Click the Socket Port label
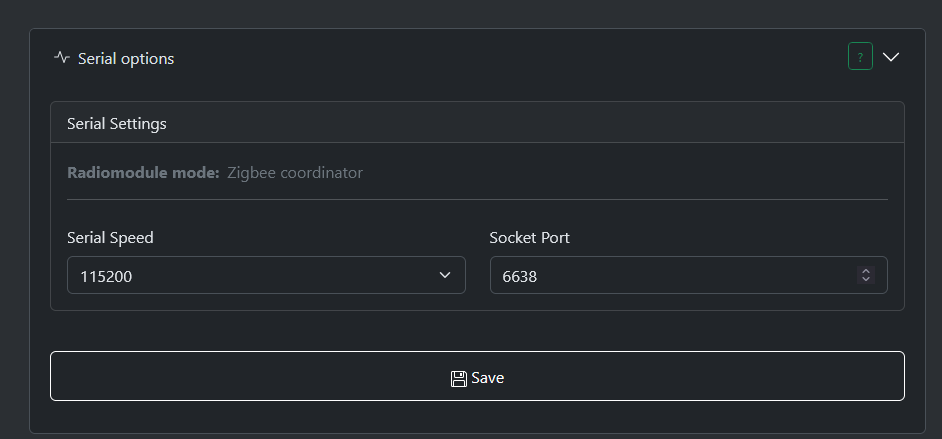This screenshot has height=439, width=942. (x=529, y=238)
